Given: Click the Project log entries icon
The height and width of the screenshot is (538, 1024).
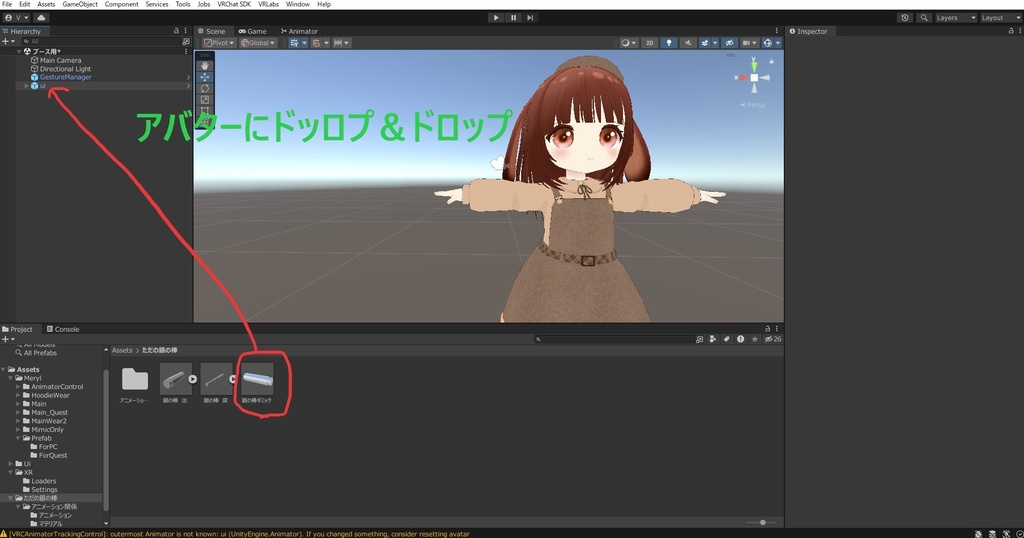Looking at the screenshot, I should pyautogui.click(x=741, y=339).
